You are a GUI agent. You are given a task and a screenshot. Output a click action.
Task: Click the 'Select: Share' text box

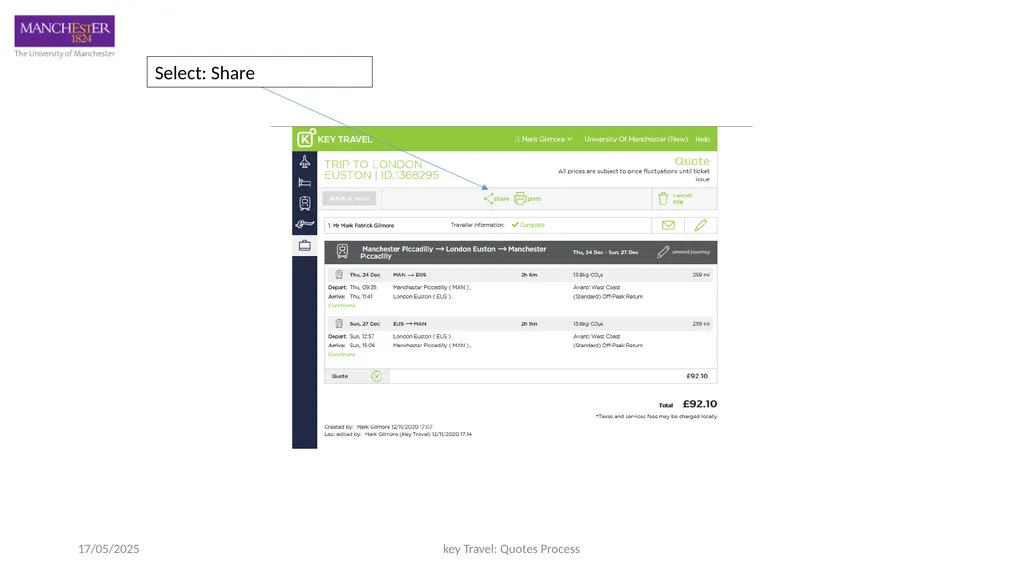click(x=260, y=72)
